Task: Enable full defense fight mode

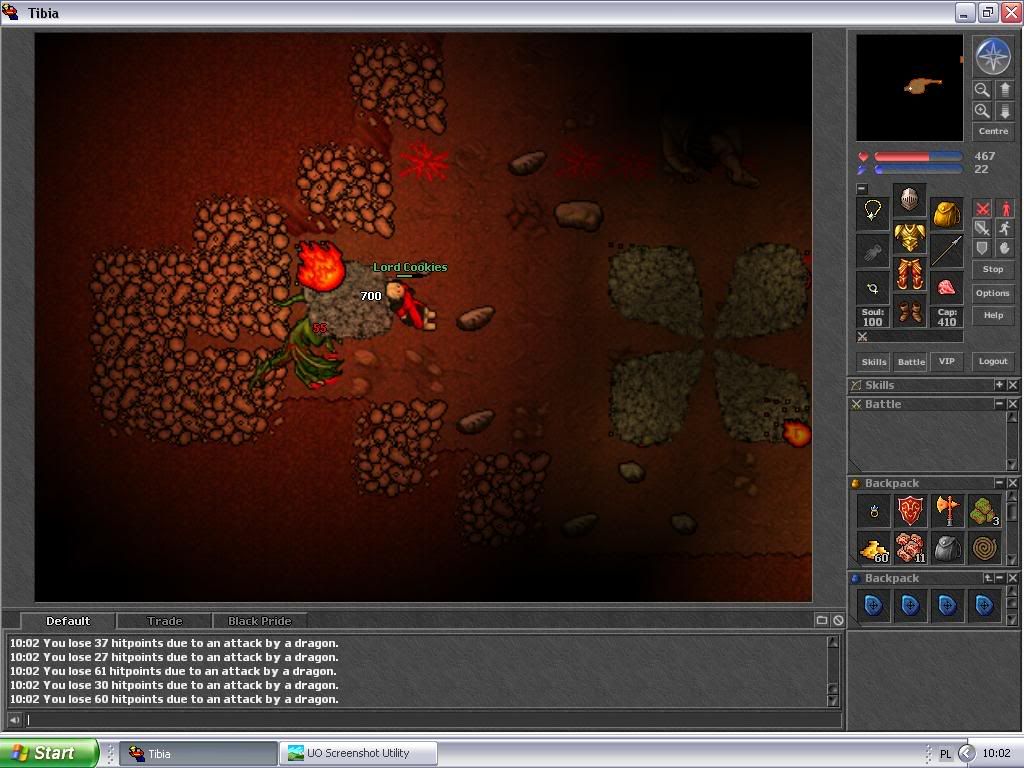Action: click(x=982, y=248)
